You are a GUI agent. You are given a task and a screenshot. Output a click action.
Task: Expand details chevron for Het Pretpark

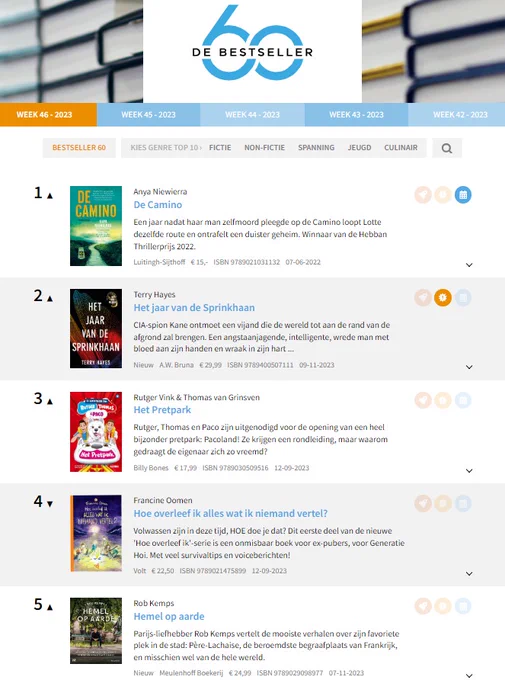[x=469, y=471]
